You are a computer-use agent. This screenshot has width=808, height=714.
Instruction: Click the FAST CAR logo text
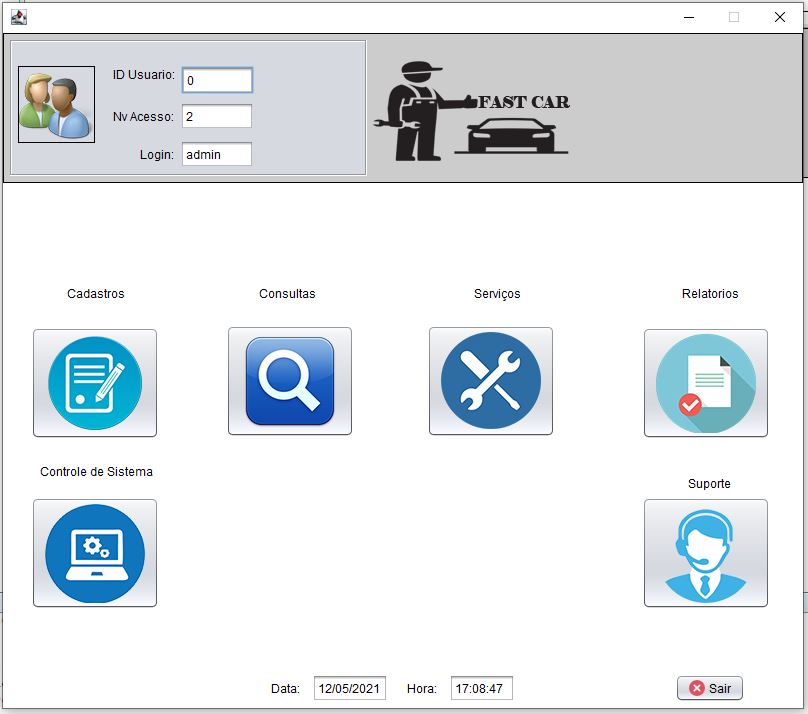pos(524,102)
